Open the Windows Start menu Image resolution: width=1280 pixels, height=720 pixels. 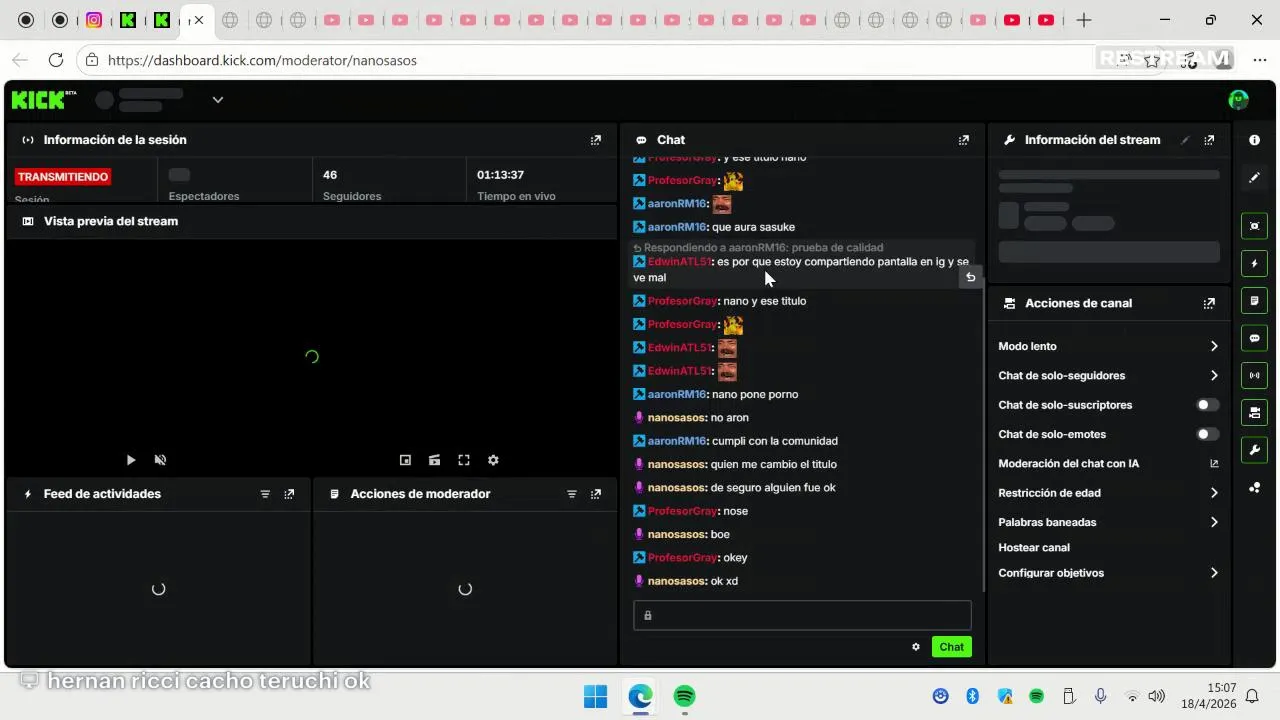(x=595, y=696)
